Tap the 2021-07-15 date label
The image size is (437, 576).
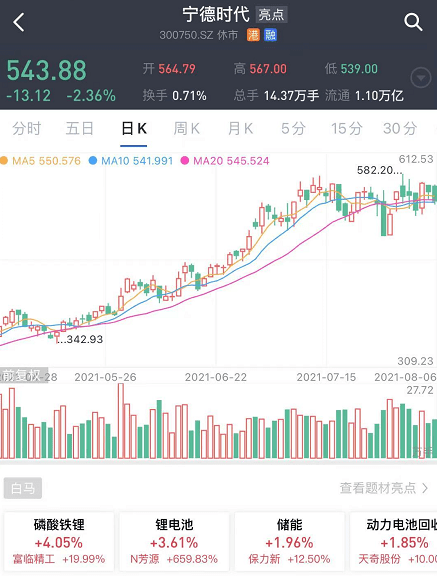point(326,377)
